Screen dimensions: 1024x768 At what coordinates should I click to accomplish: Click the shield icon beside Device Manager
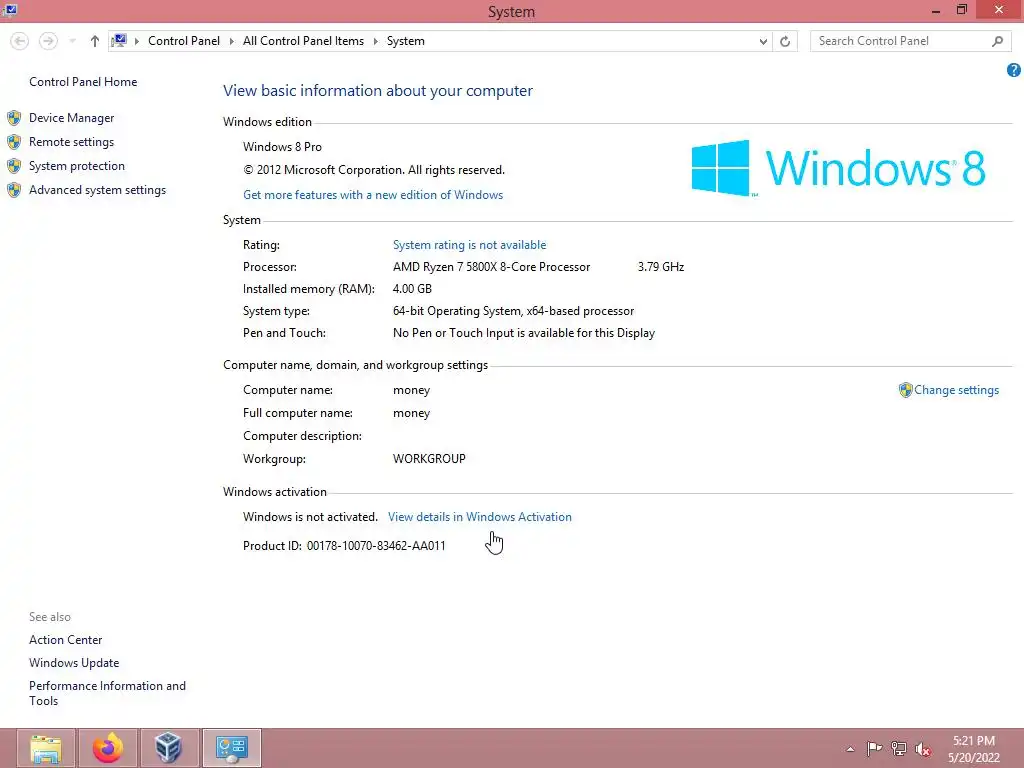pos(14,118)
